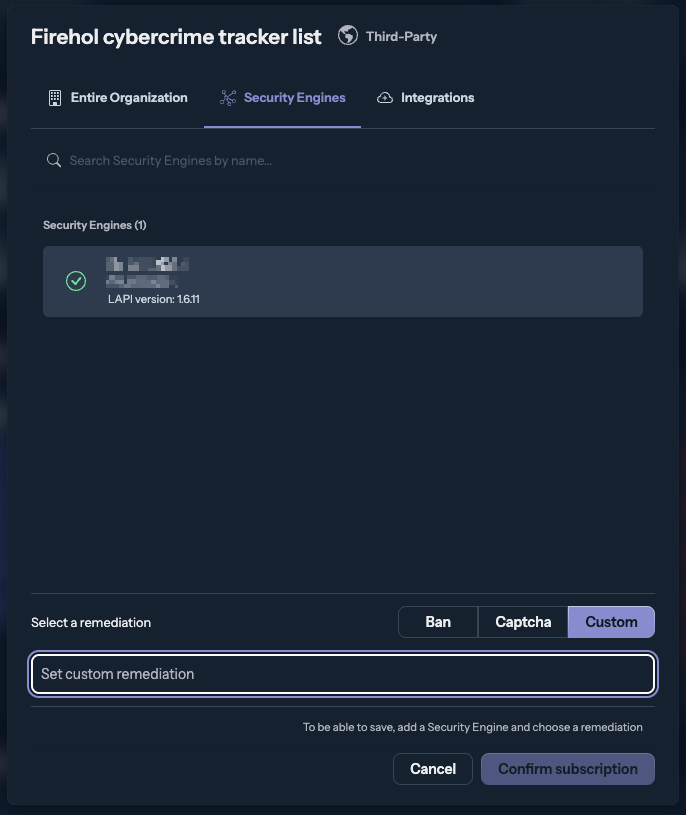Click the Set custom remediation input
The height and width of the screenshot is (815, 686).
(x=343, y=674)
